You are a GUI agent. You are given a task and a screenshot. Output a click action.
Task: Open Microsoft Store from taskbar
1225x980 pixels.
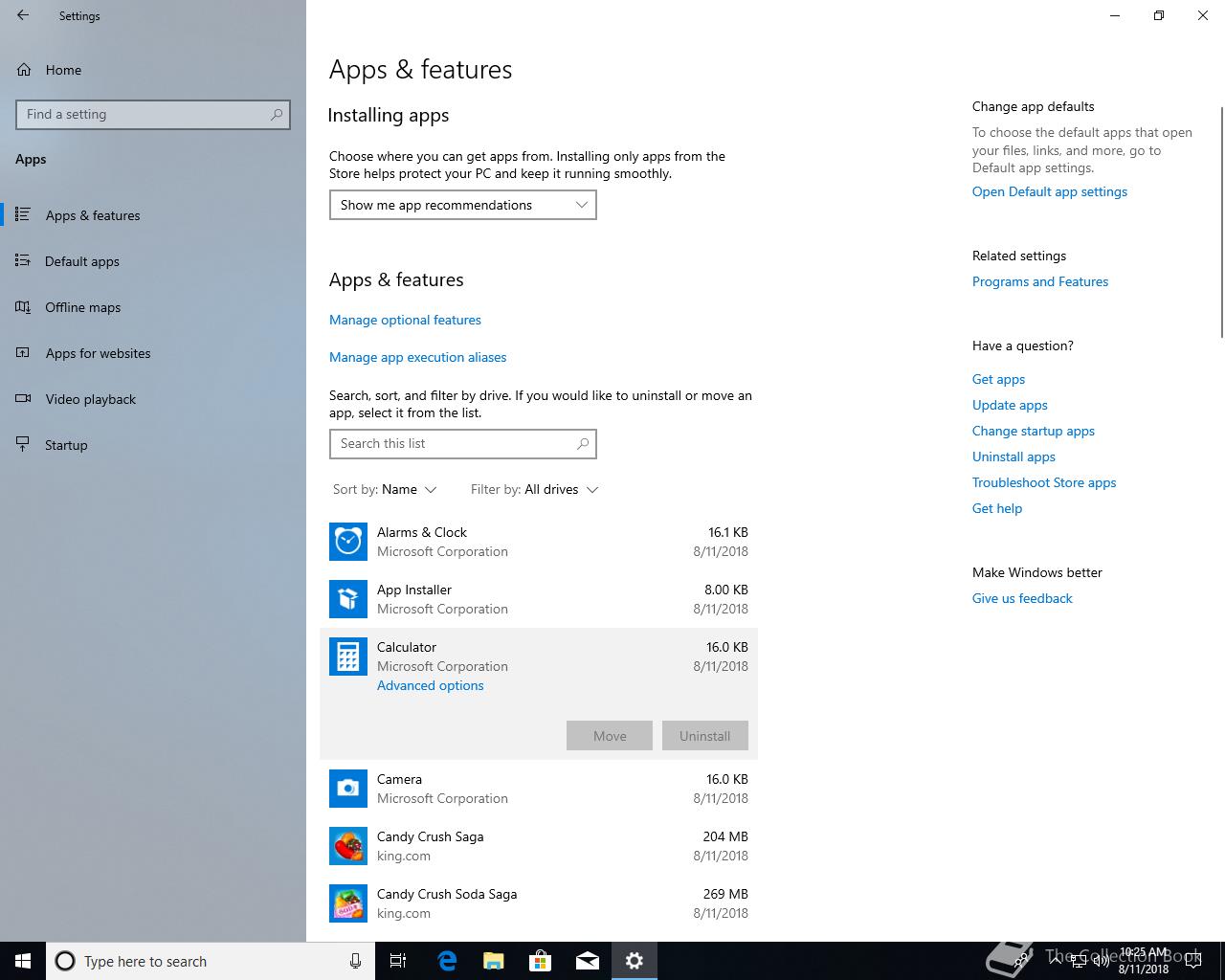click(541, 961)
